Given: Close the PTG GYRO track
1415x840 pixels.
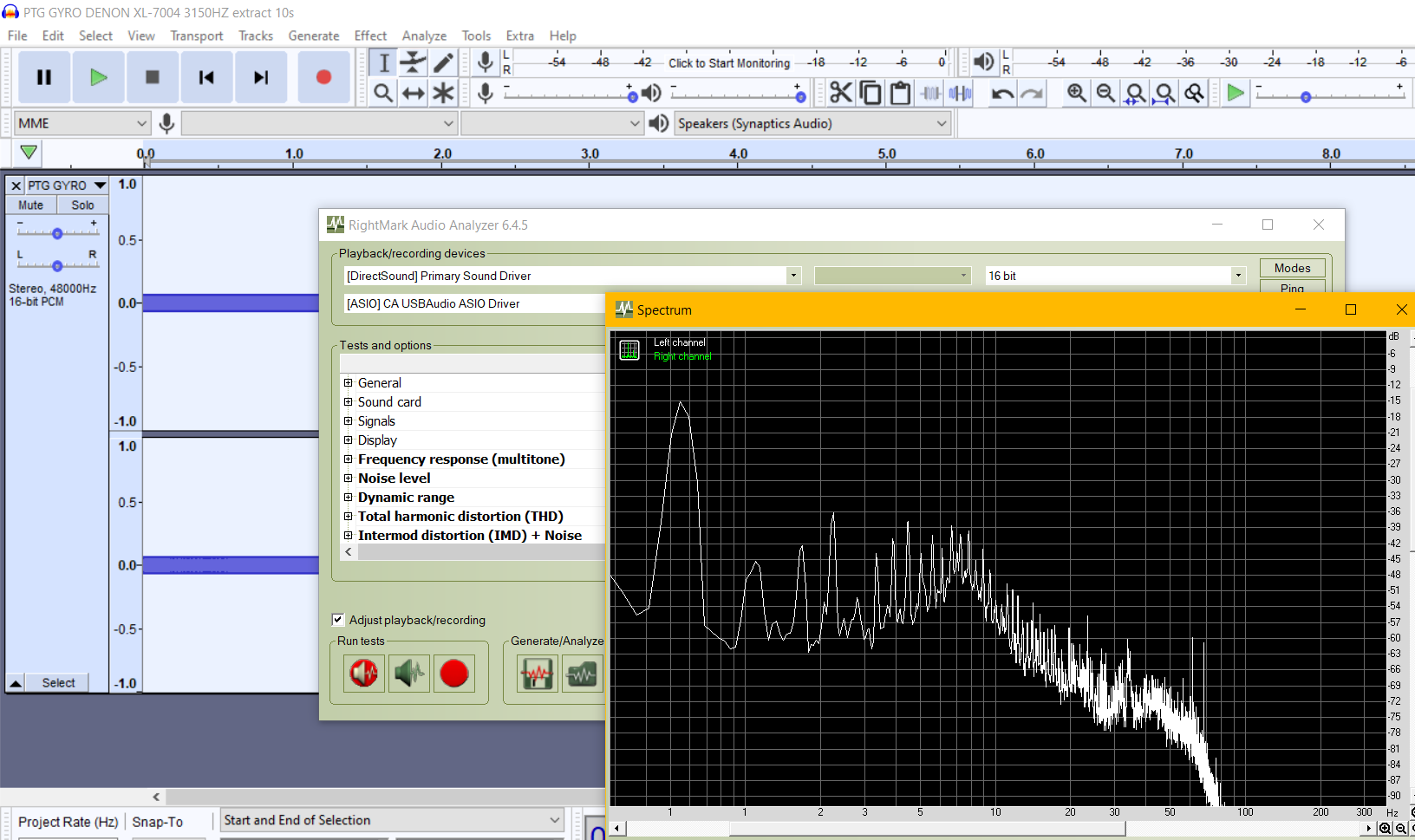Looking at the screenshot, I should pos(16,186).
